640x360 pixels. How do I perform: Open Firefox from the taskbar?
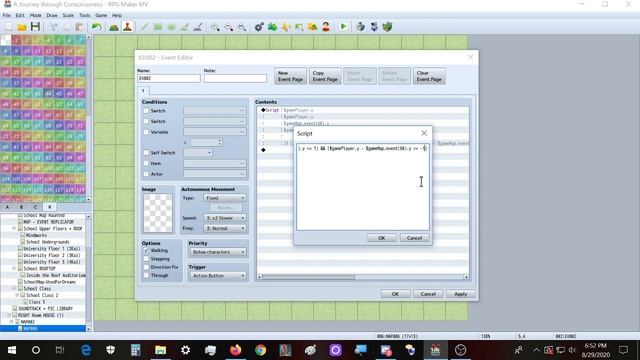236,350
